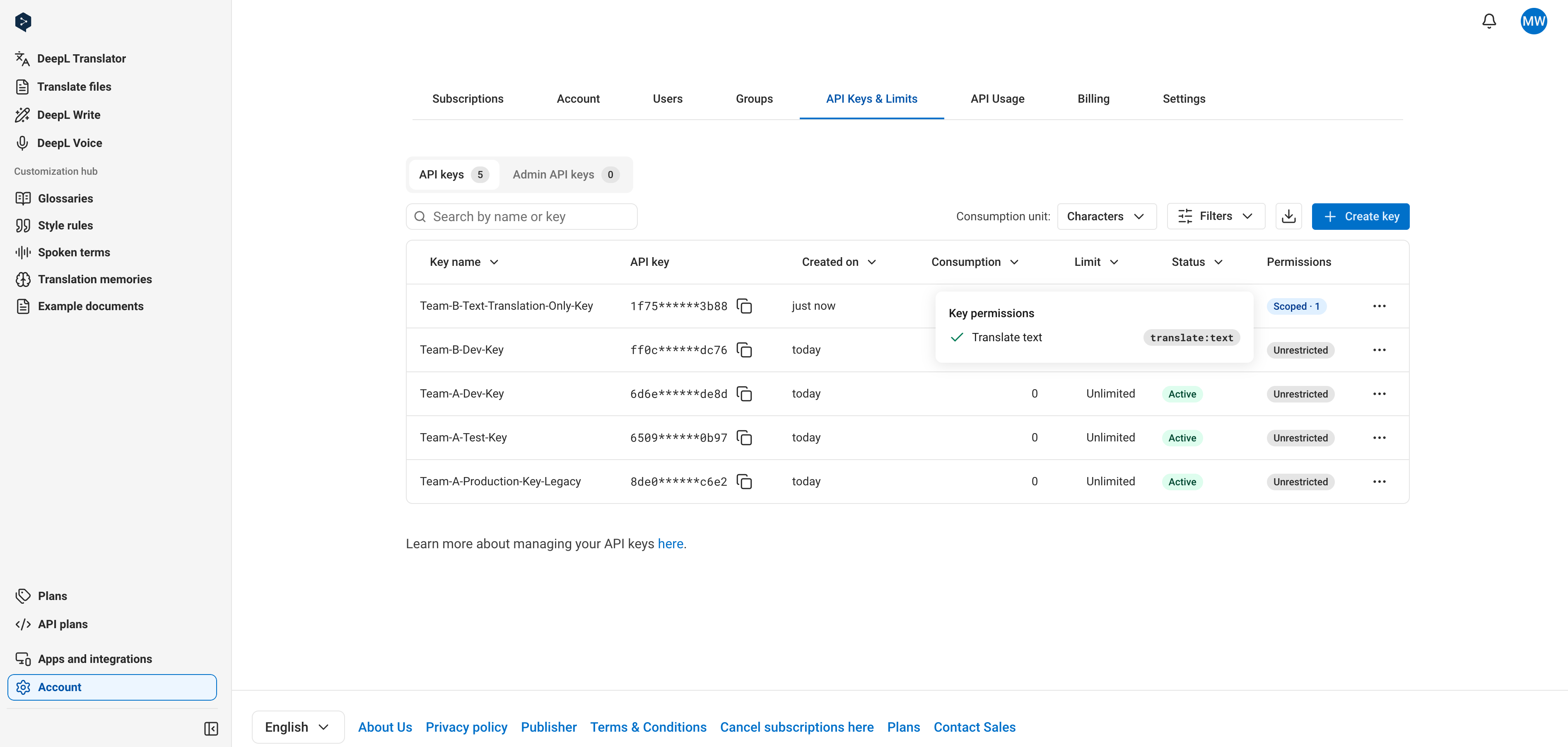Viewport: 1568px width, 747px height.
Task: Copy the Team-A-Test-Key API key
Action: coord(744,438)
